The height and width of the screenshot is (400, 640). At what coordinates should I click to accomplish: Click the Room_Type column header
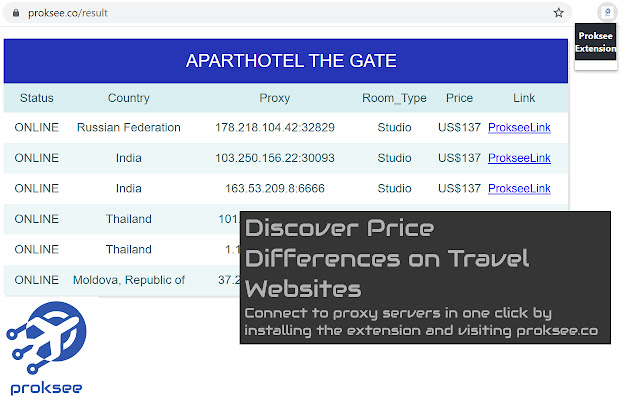394,98
